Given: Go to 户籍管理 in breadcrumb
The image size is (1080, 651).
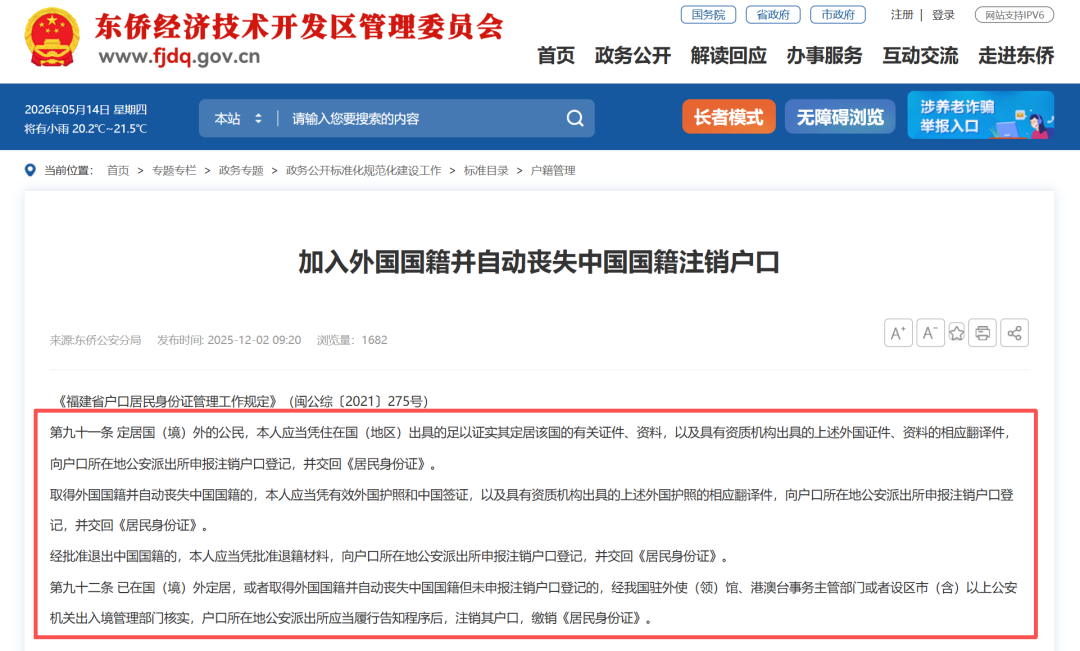Looking at the screenshot, I should click(x=552, y=170).
